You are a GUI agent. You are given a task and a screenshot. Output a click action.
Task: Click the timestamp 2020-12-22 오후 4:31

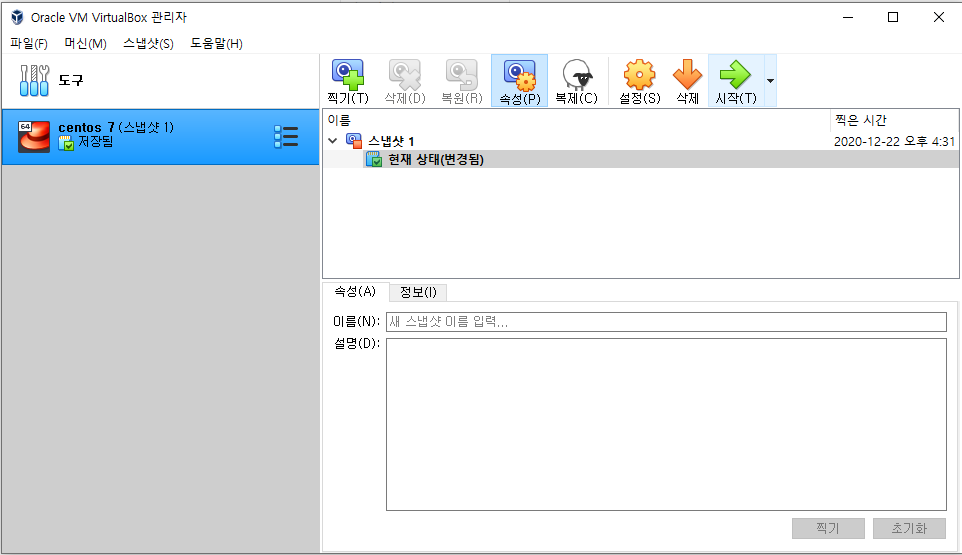click(x=894, y=142)
